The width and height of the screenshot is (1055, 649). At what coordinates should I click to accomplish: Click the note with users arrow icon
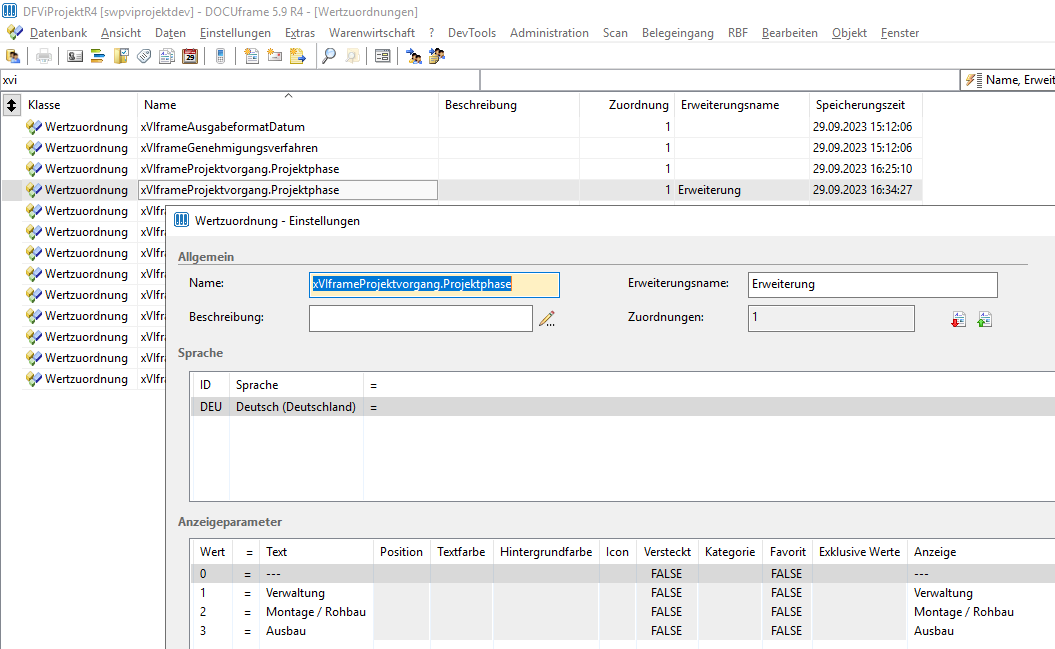437,56
